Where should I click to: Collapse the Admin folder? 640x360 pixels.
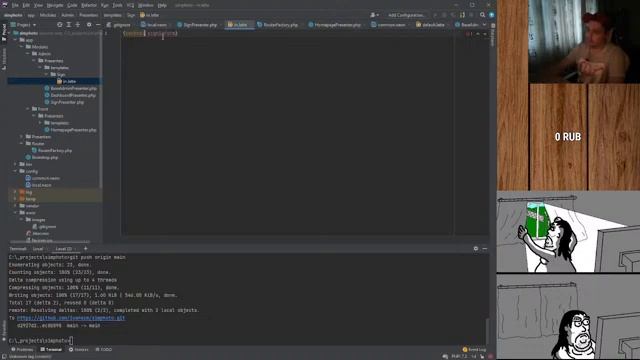click(28, 54)
